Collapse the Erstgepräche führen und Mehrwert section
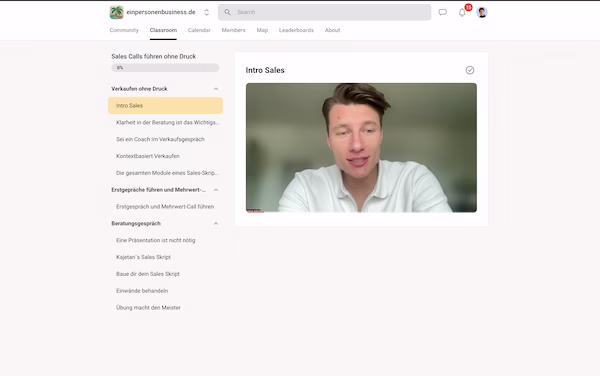Screen dimensions: 600x376 pos(216,190)
